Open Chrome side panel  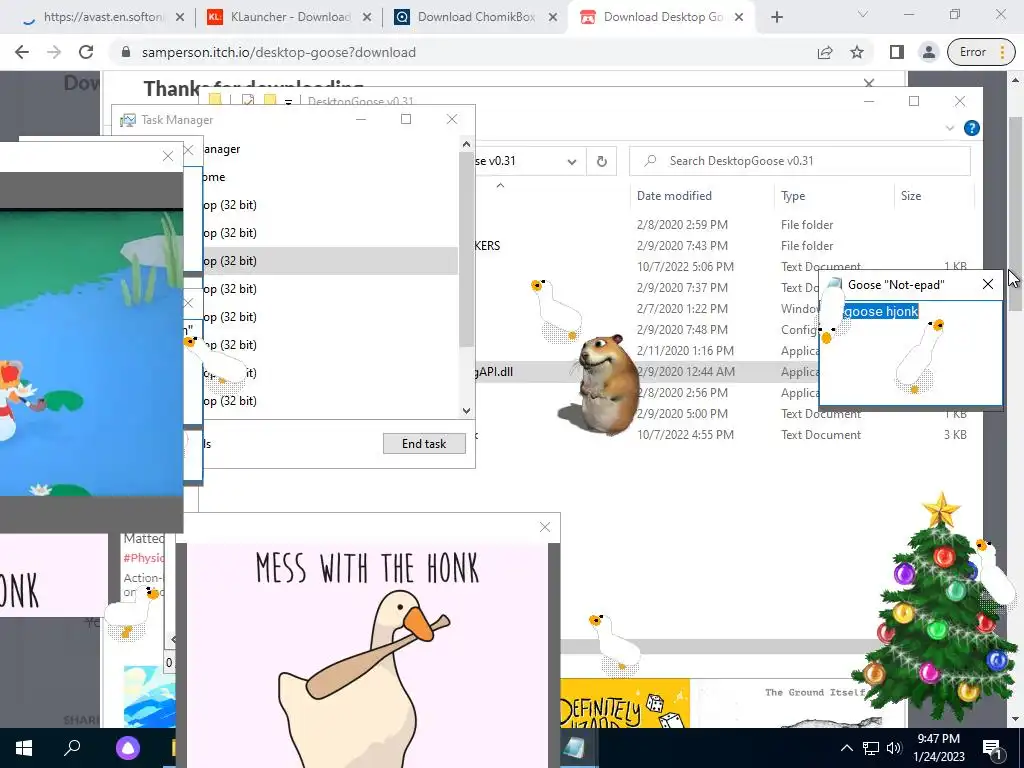coord(897,52)
